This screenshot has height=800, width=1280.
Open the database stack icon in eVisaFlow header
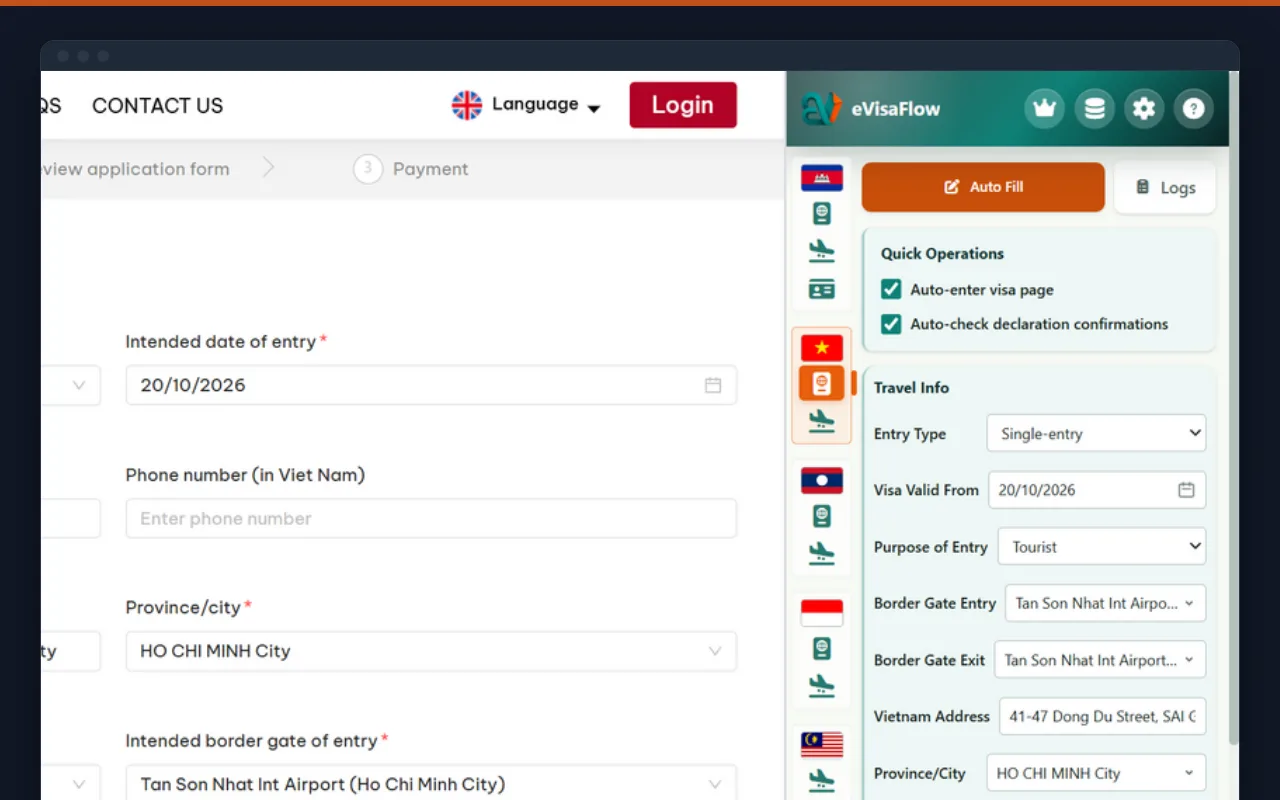click(x=1094, y=109)
